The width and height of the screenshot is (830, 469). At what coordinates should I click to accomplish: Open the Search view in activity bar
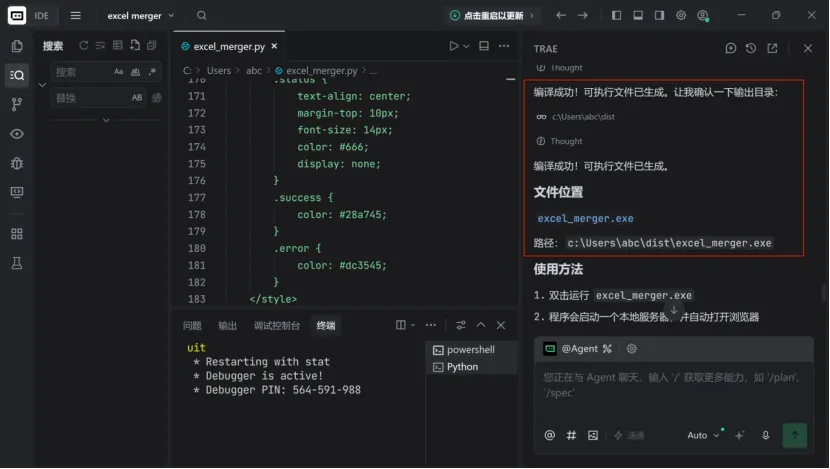(17, 75)
